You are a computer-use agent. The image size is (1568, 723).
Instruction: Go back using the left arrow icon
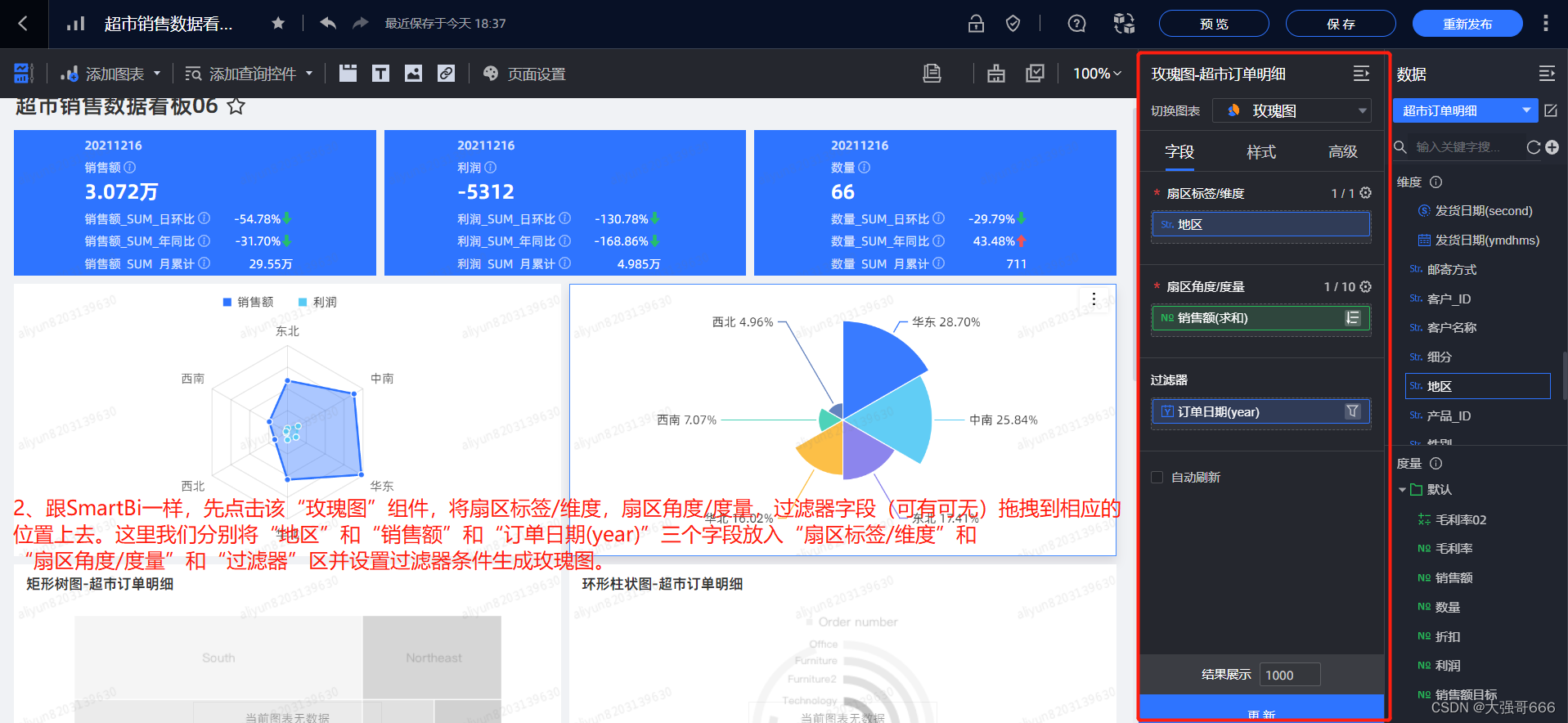tap(23, 24)
